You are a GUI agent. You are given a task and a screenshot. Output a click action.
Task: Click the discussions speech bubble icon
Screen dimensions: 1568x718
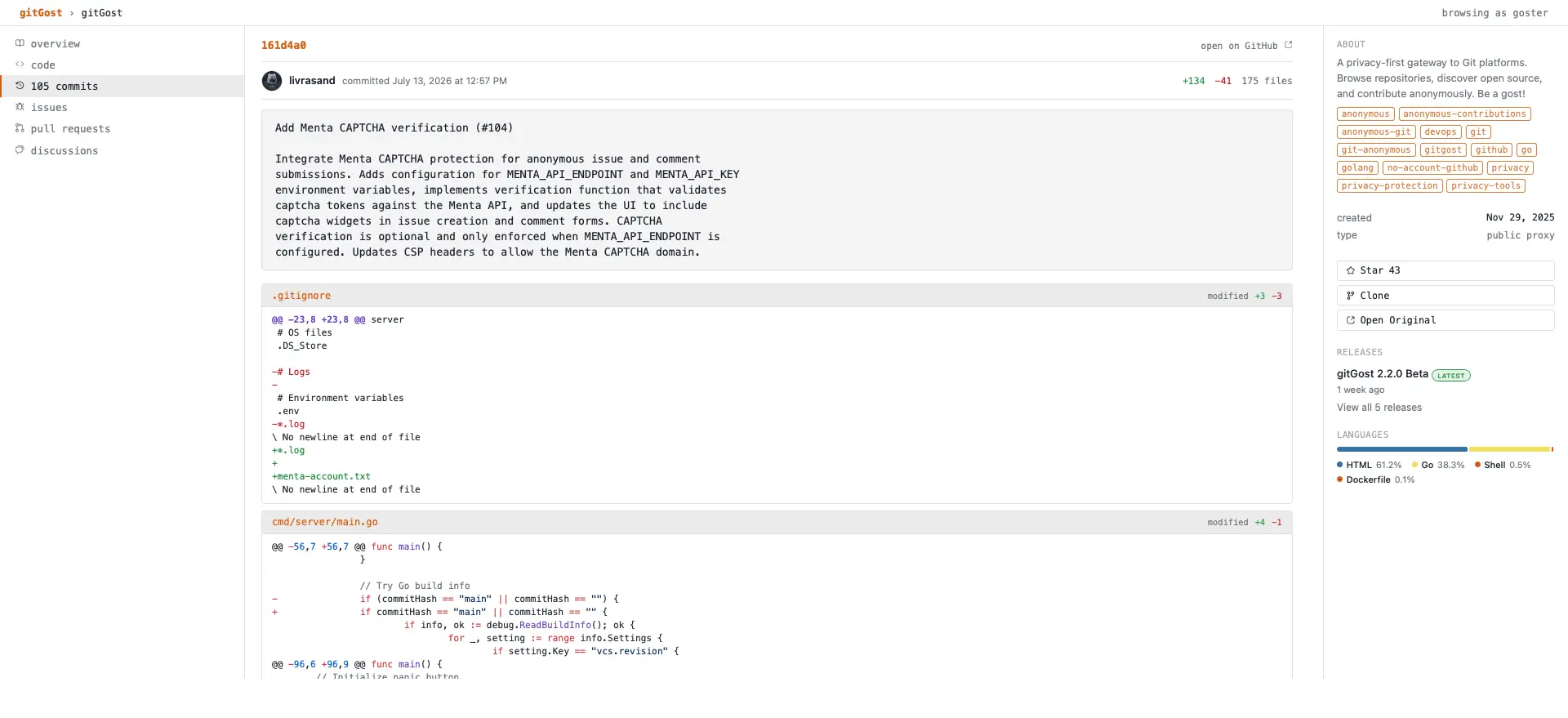(20, 150)
